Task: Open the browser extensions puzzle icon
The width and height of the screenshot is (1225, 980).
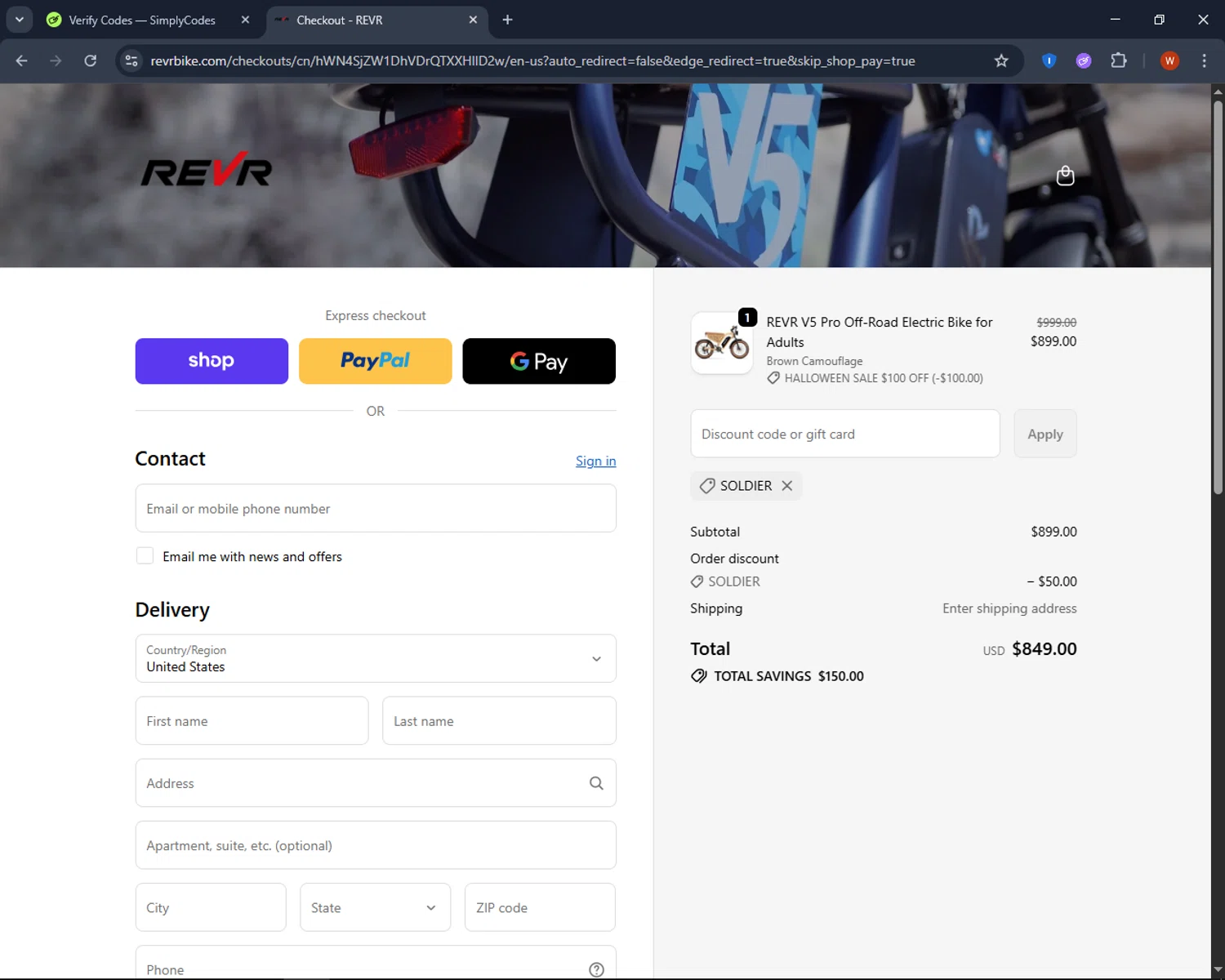Action: pyautogui.click(x=1119, y=60)
